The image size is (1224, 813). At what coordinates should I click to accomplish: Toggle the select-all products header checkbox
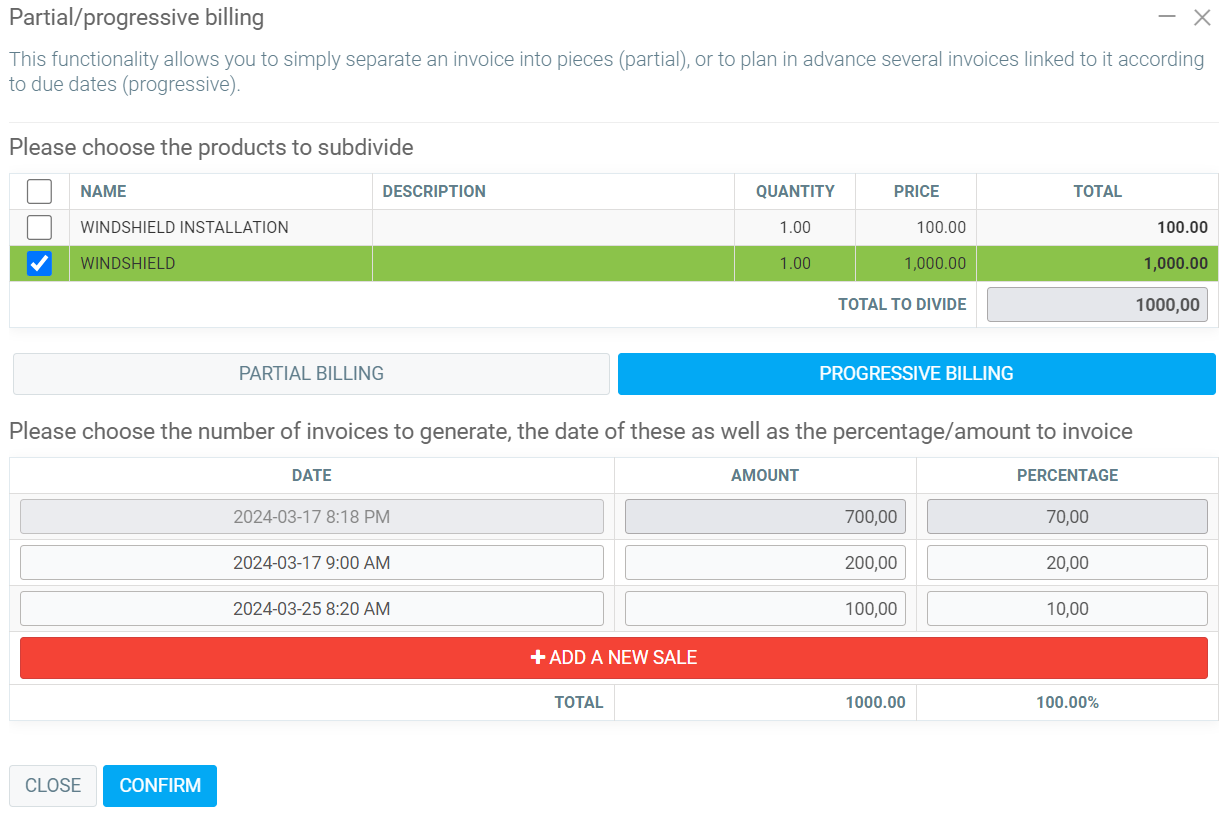coord(39,191)
